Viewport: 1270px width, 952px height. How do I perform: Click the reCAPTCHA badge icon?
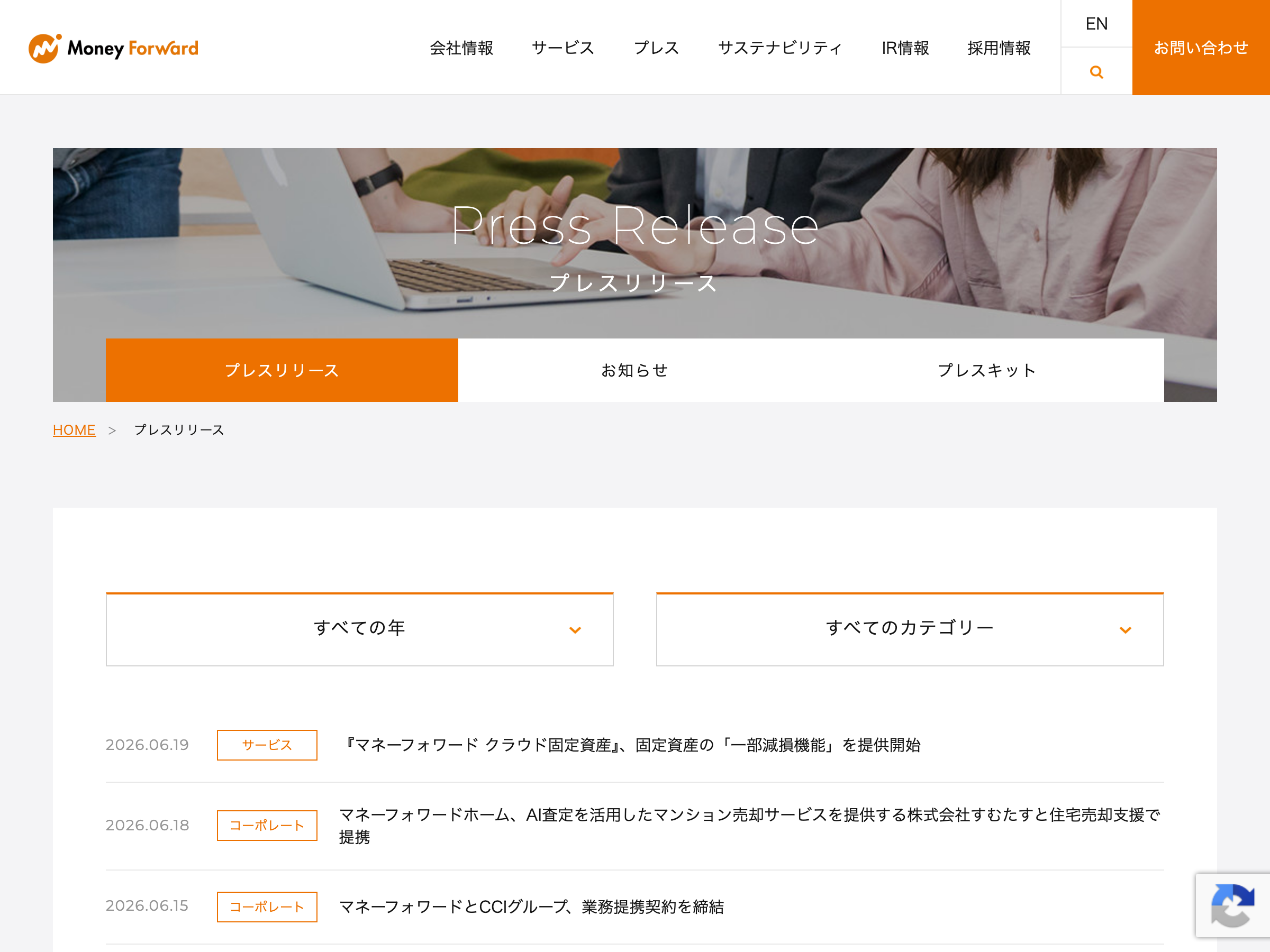[x=1232, y=904]
